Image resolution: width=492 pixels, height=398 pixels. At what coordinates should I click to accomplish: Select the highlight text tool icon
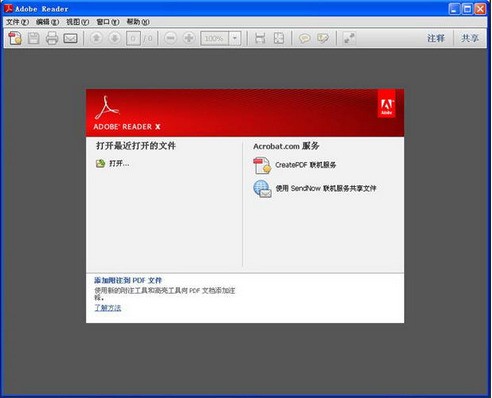323,38
